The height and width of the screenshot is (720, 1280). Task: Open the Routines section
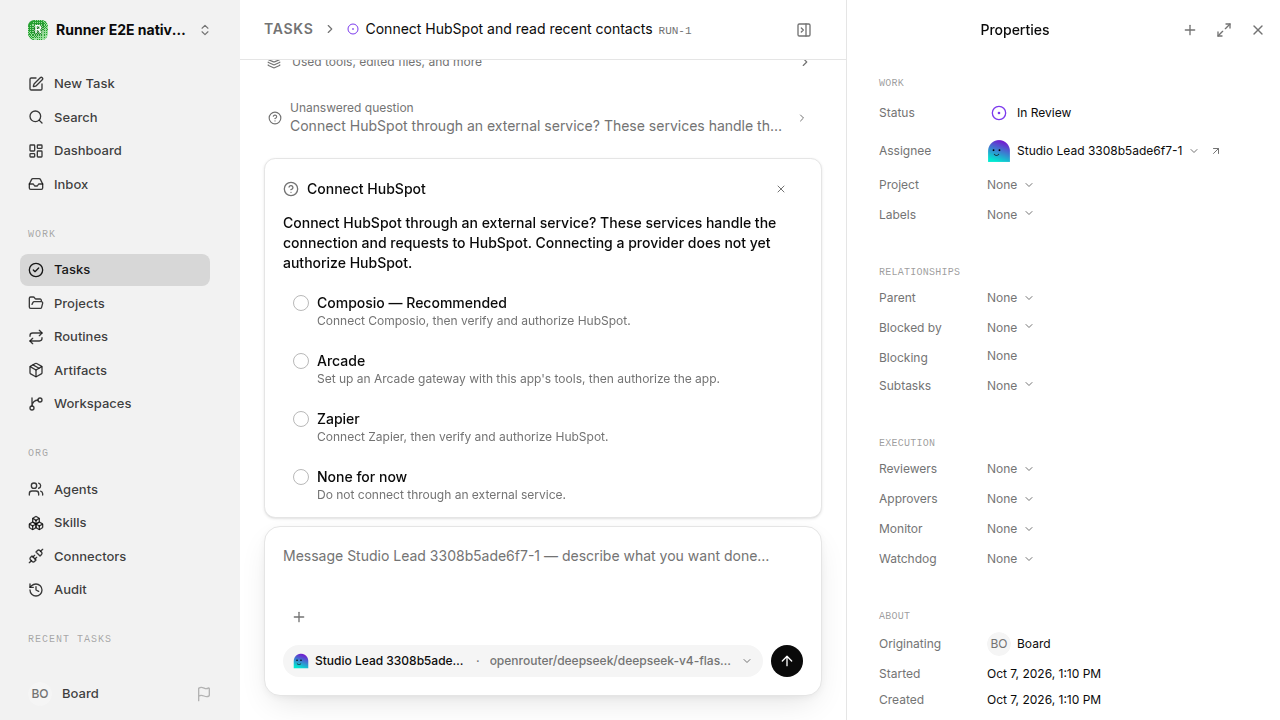[x=115, y=337]
